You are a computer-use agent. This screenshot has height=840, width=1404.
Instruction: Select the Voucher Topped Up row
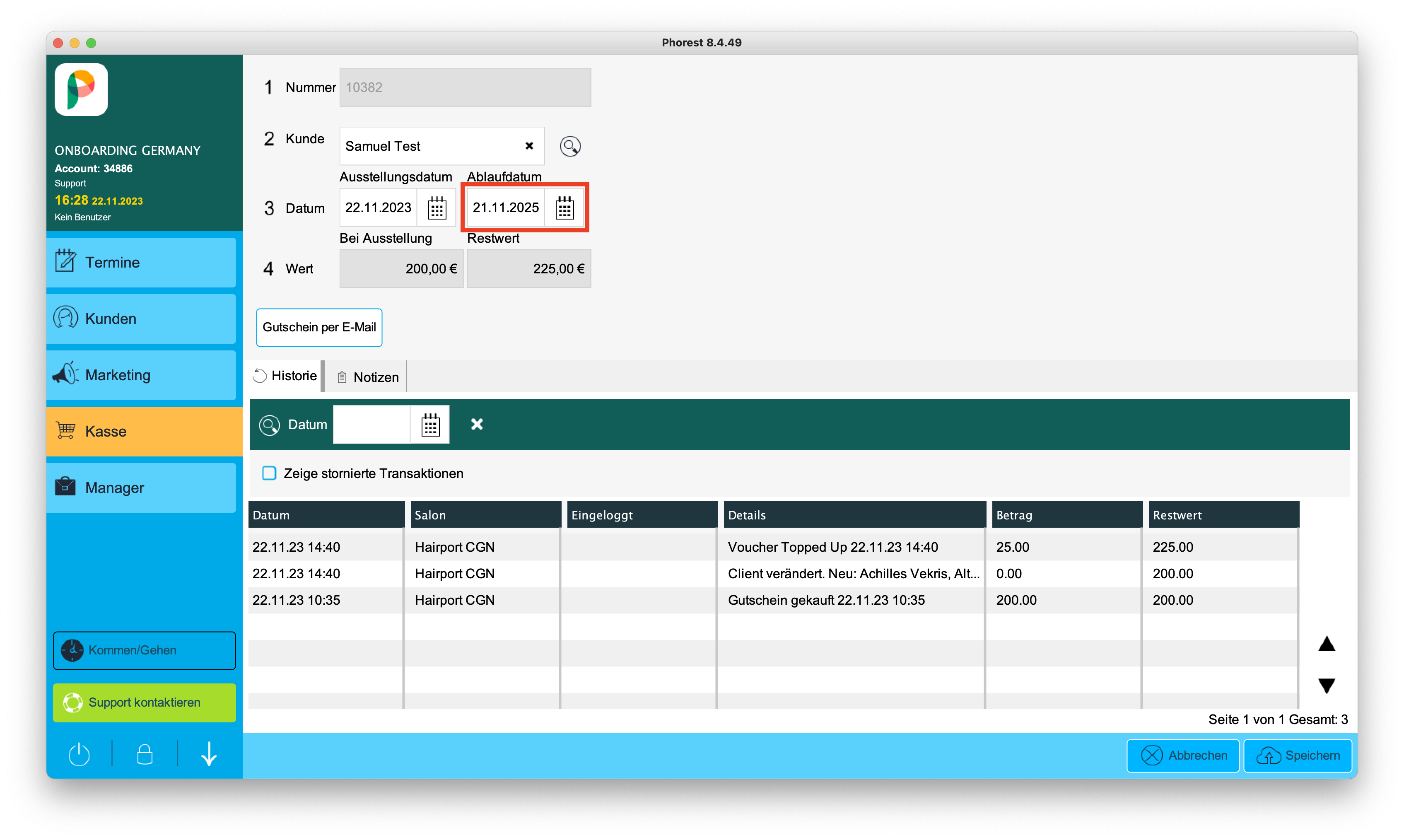click(773, 547)
